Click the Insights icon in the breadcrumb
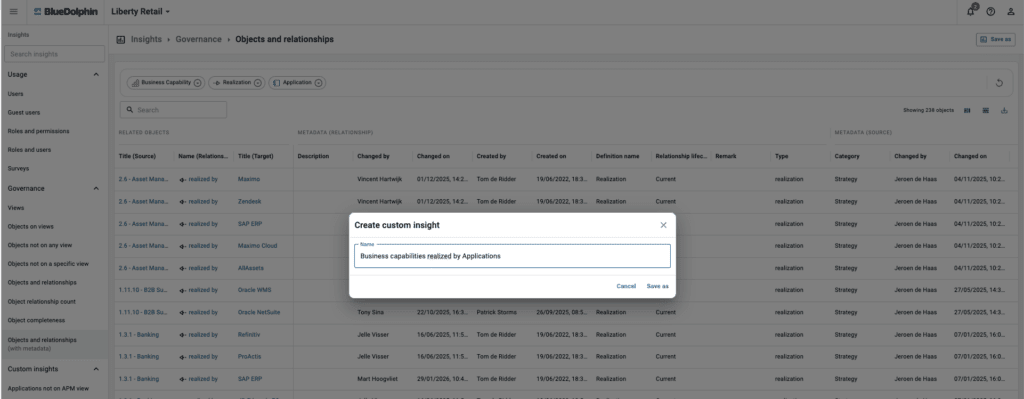 [x=121, y=40]
